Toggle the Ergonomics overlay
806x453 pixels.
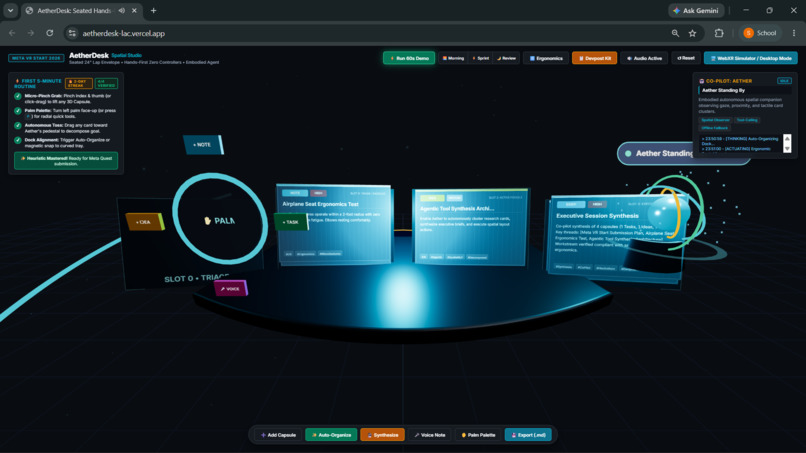546,58
